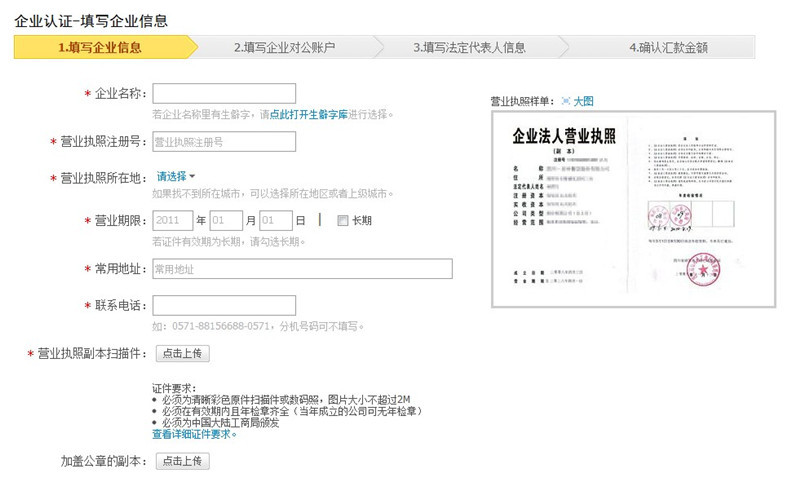The width and height of the screenshot is (800, 477).
Task: Focus the 联系电话 input field
Action: (x=224, y=305)
